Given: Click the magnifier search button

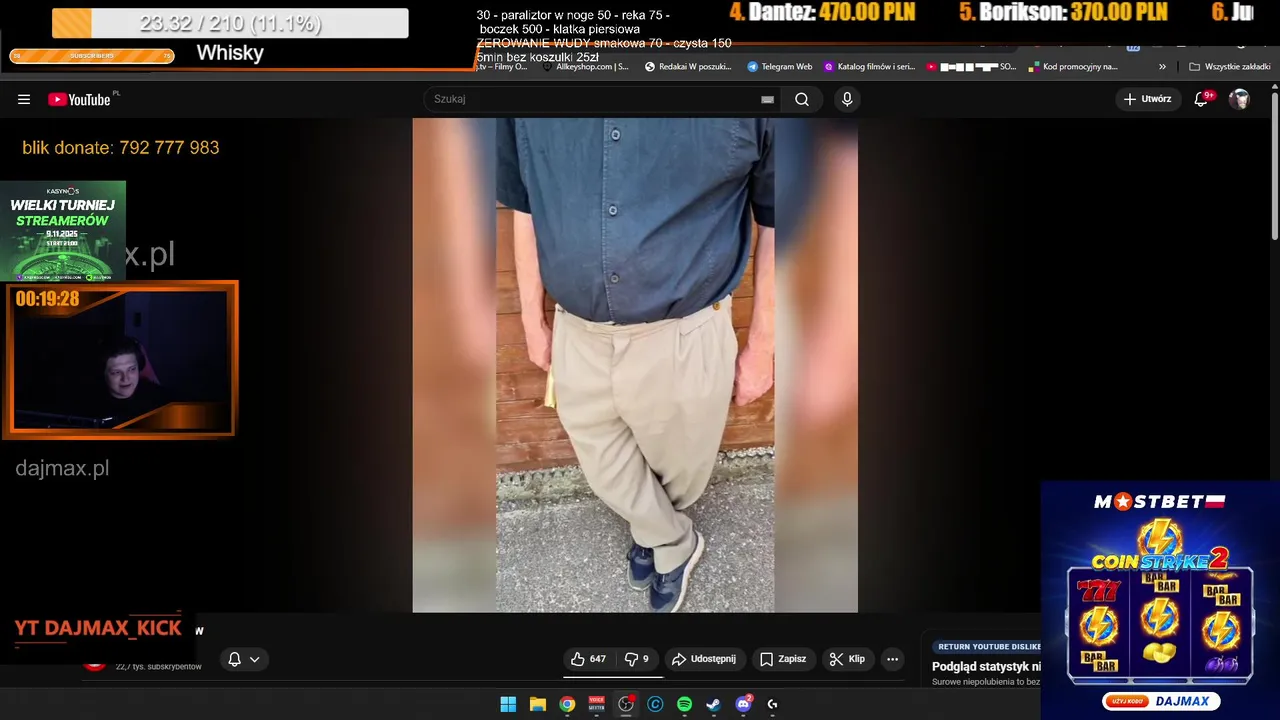Looking at the screenshot, I should (802, 99).
